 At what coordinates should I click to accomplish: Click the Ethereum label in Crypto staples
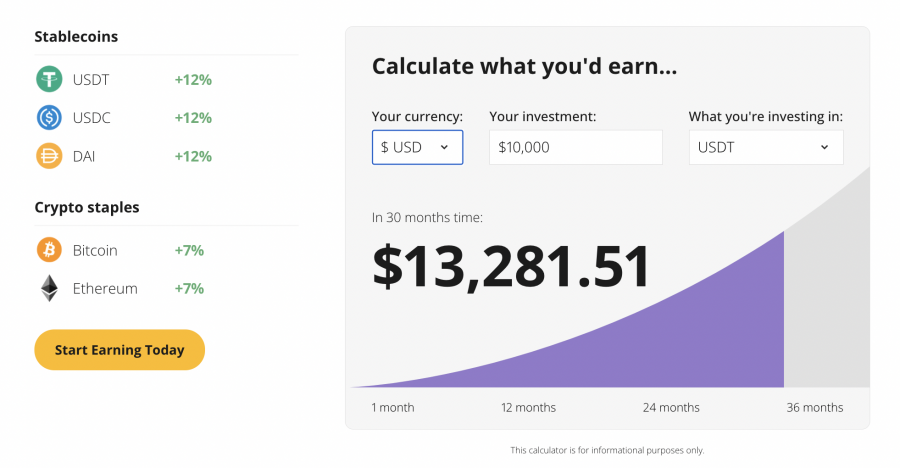pos(105,288)
